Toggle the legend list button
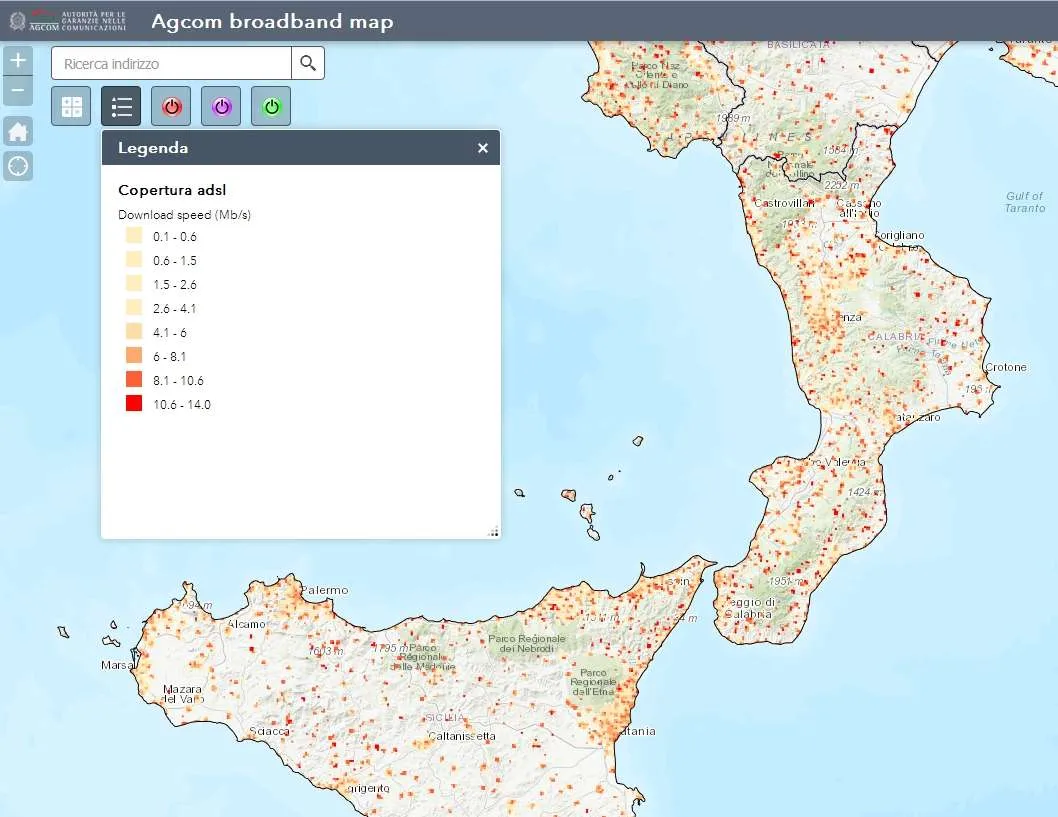Viewport: 1058px width, 817px height. [121, 106]
